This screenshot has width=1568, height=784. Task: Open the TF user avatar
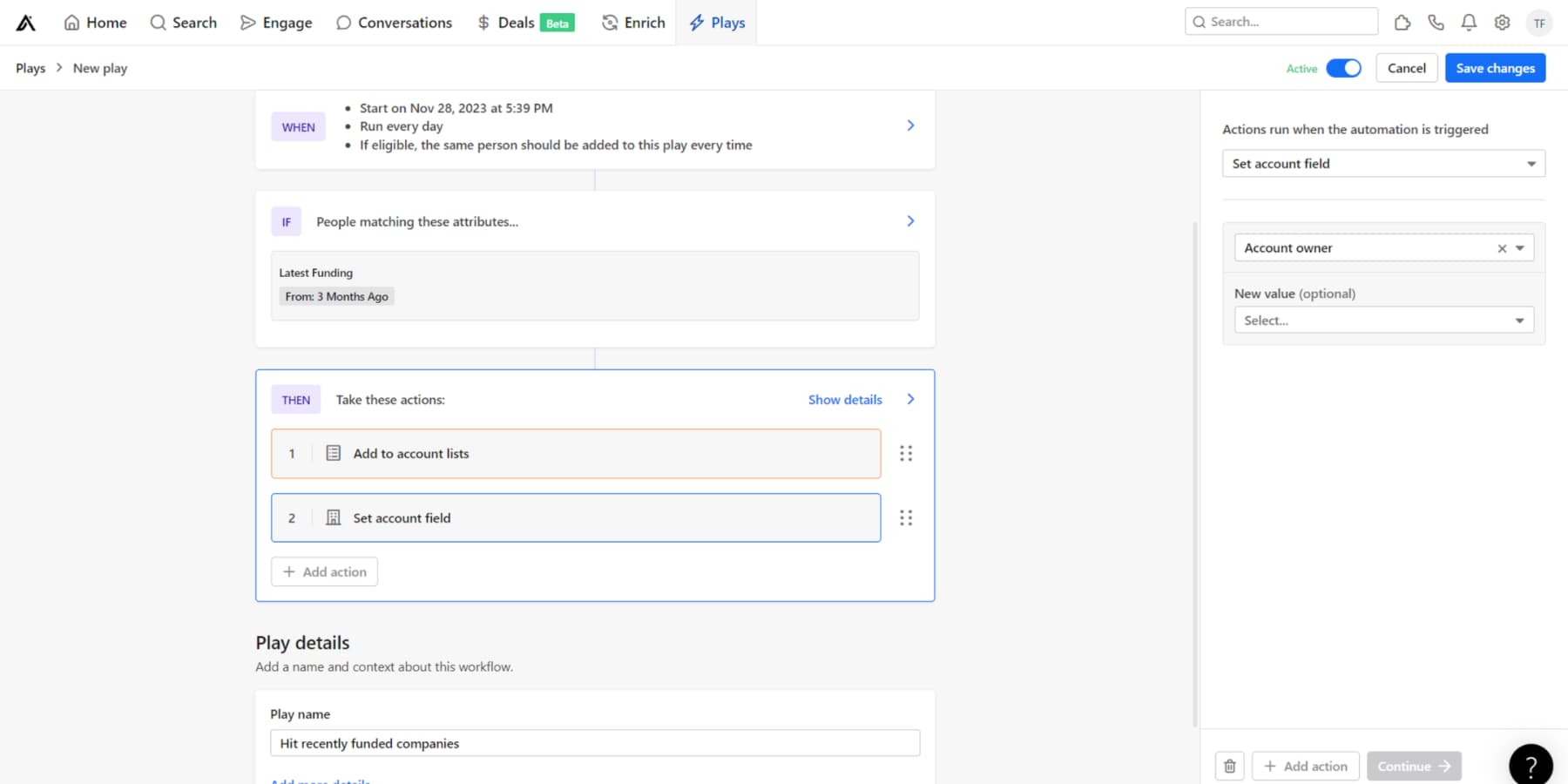1540,22
